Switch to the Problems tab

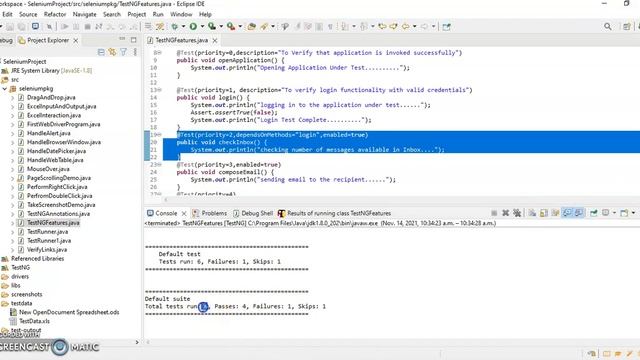[210, 213]
